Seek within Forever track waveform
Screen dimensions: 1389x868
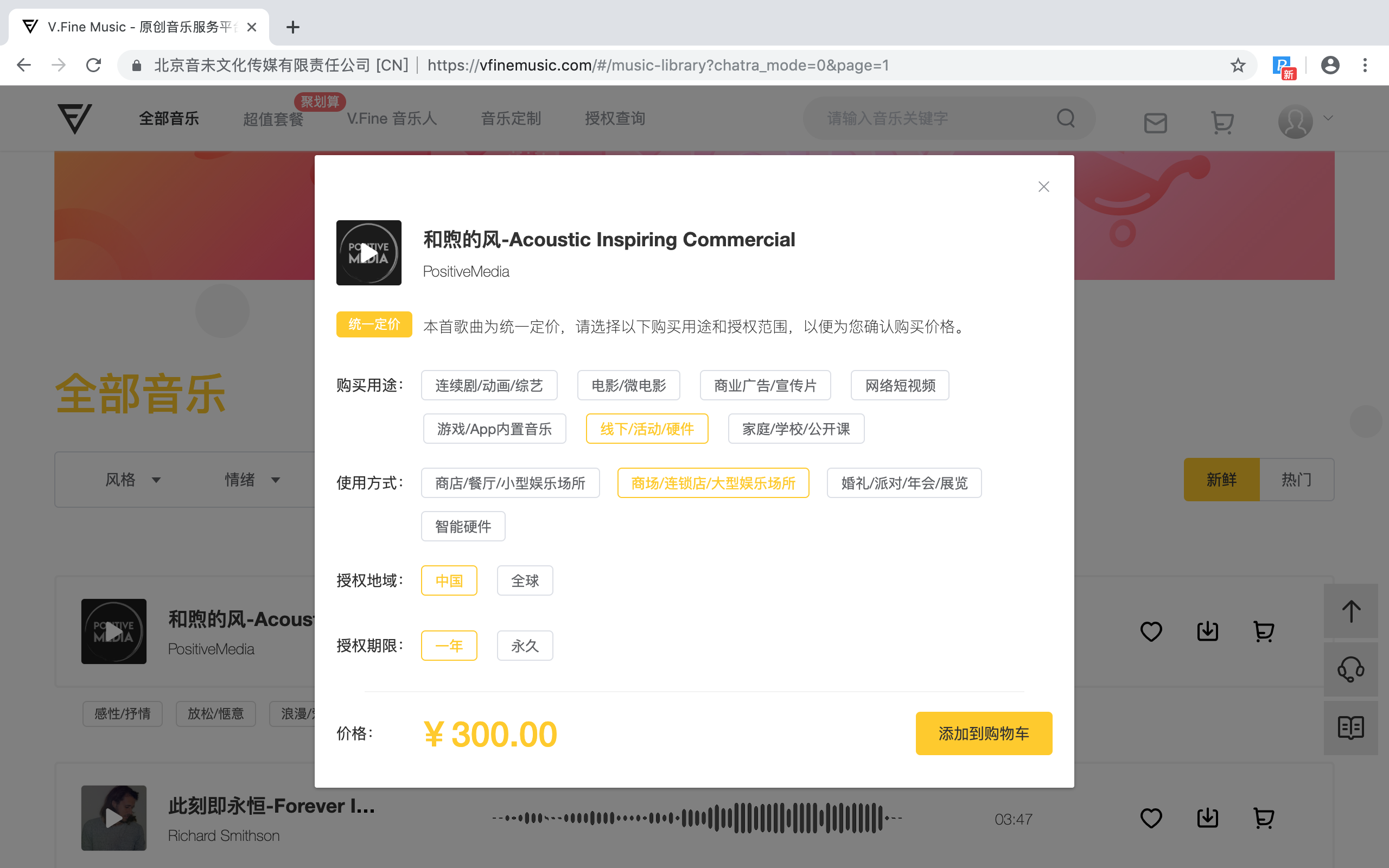coord(697,818)
